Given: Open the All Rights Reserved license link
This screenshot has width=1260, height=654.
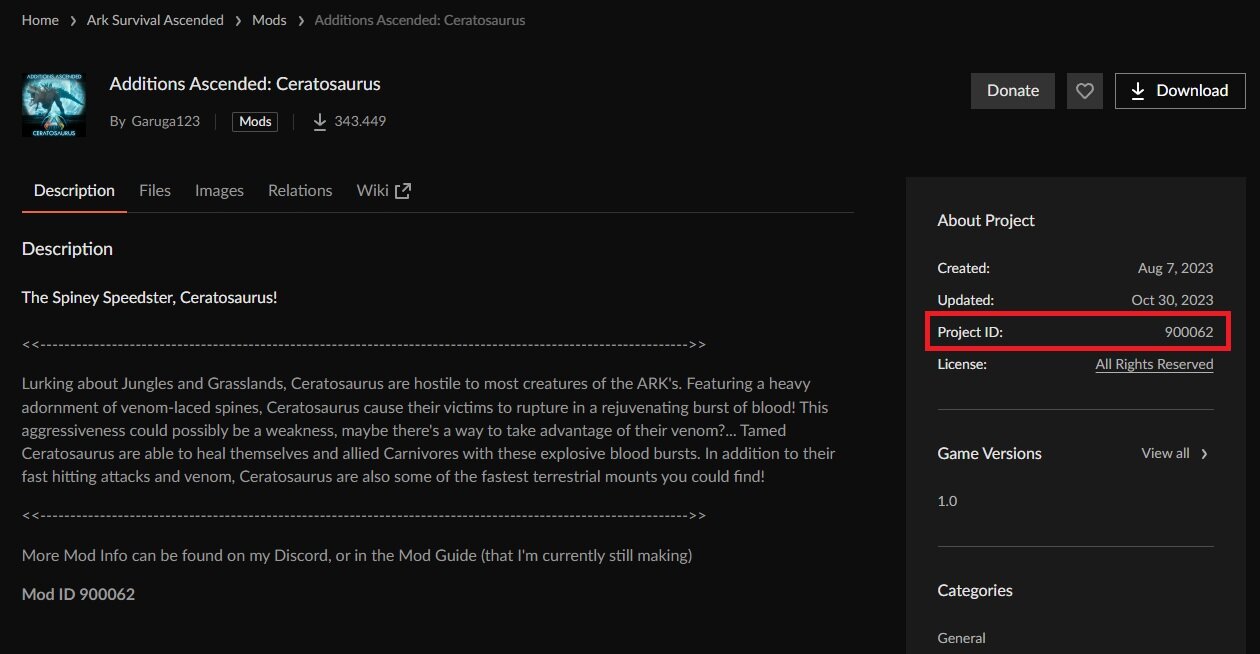Looking at the screenshot, I should [1154, 365].
